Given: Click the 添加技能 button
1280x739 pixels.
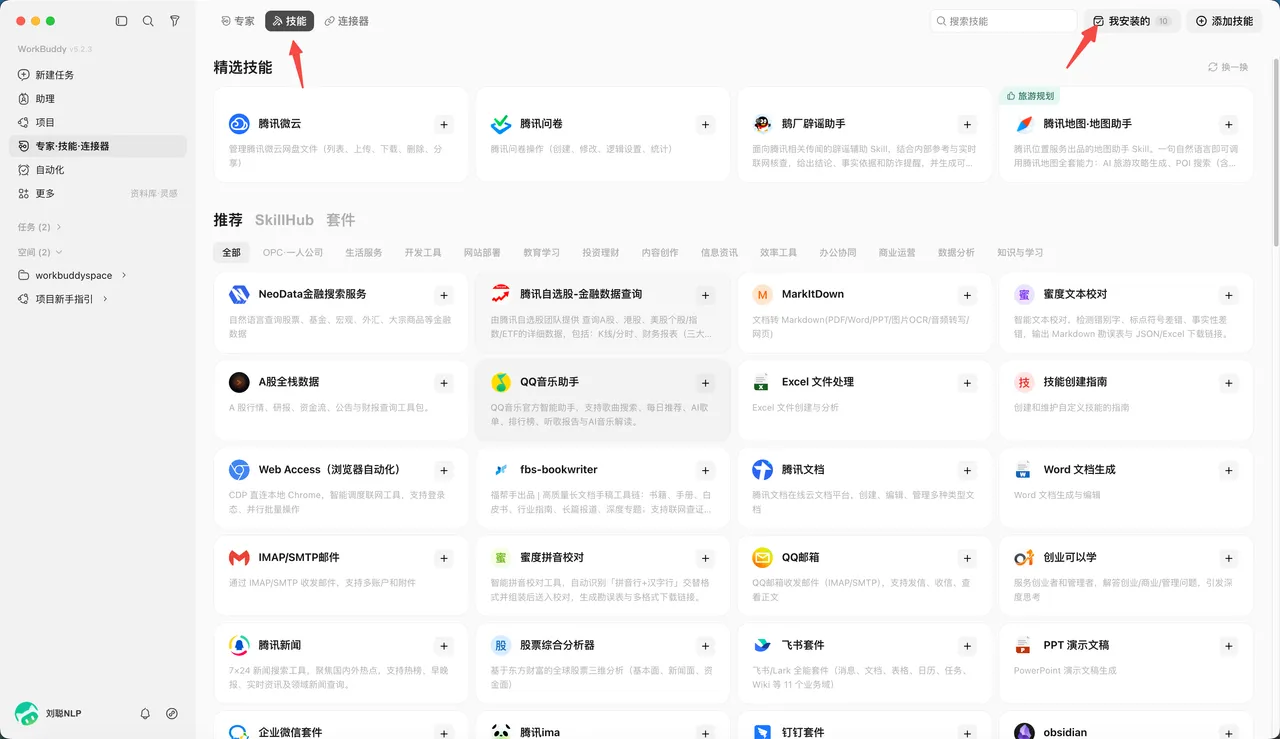Looking at the screenshot, I should (1224, 21).
